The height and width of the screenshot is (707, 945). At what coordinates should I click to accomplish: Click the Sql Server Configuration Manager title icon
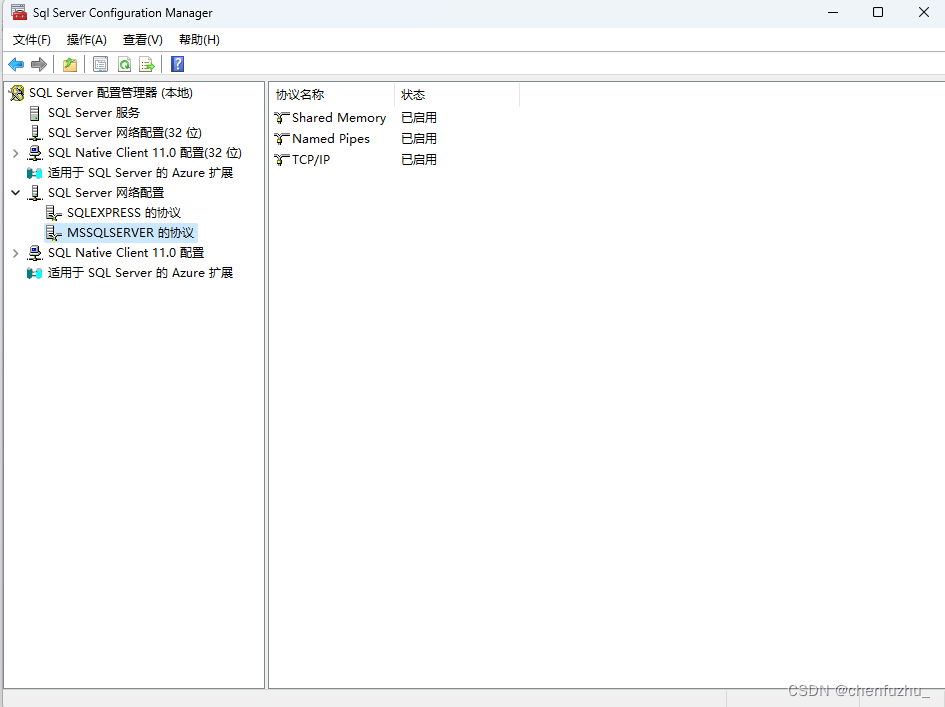19,12
